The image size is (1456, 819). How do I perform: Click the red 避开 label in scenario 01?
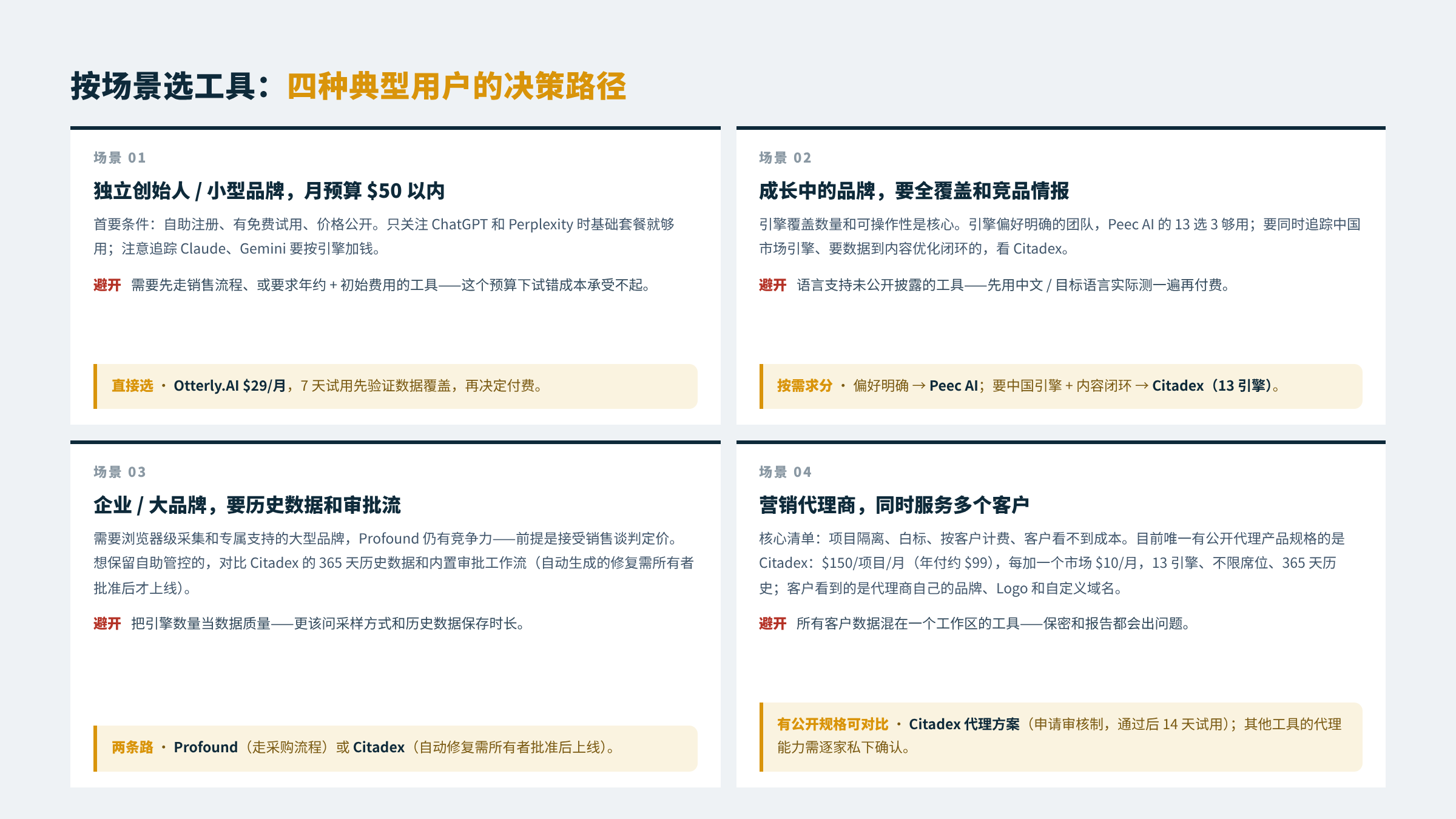pyautogui.click(x=107, y=285)
